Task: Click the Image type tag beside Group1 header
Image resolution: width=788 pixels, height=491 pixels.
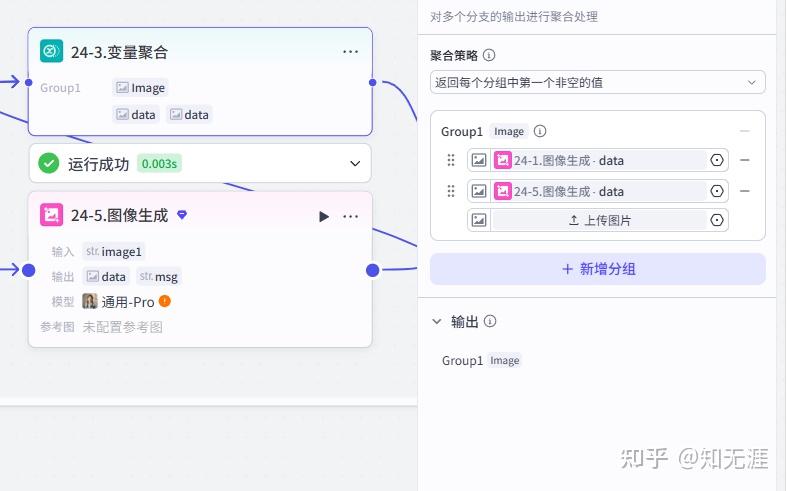Action: coord(509,132)
